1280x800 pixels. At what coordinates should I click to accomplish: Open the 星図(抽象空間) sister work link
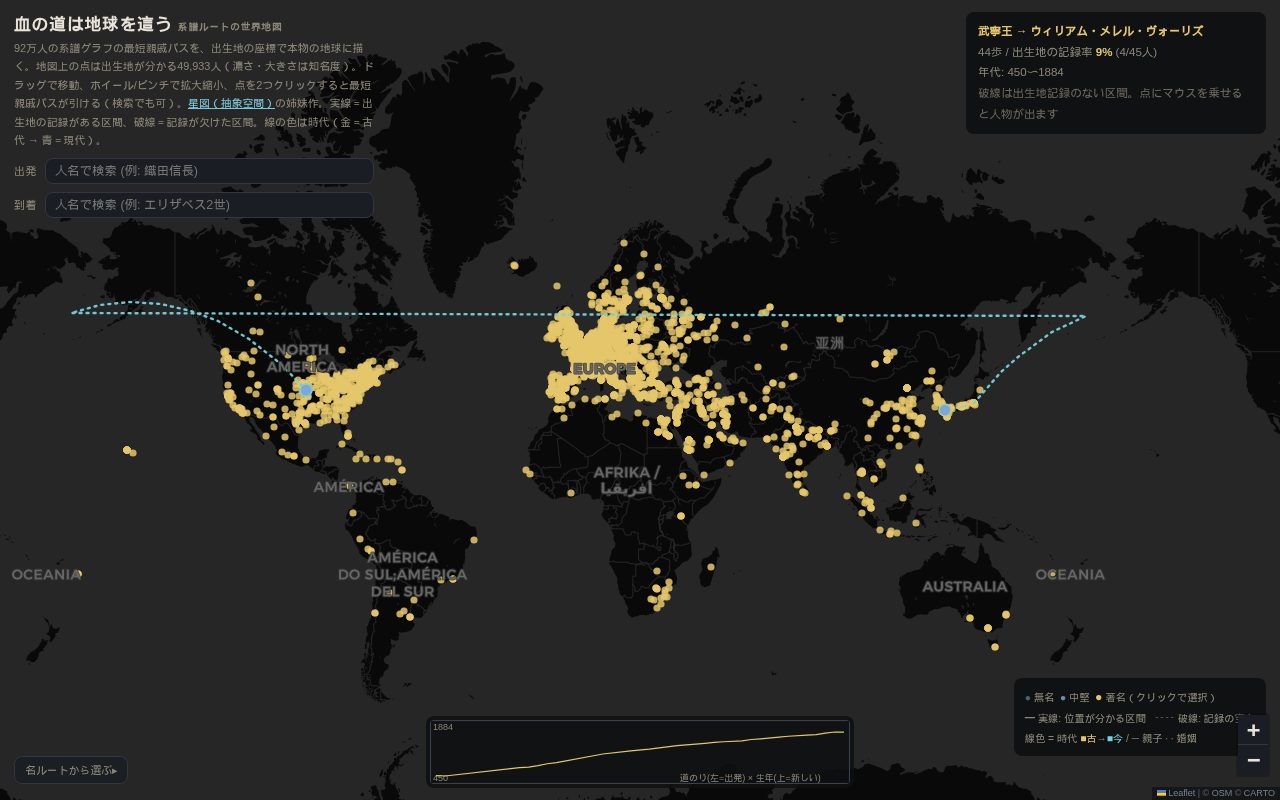pos(231,103)
